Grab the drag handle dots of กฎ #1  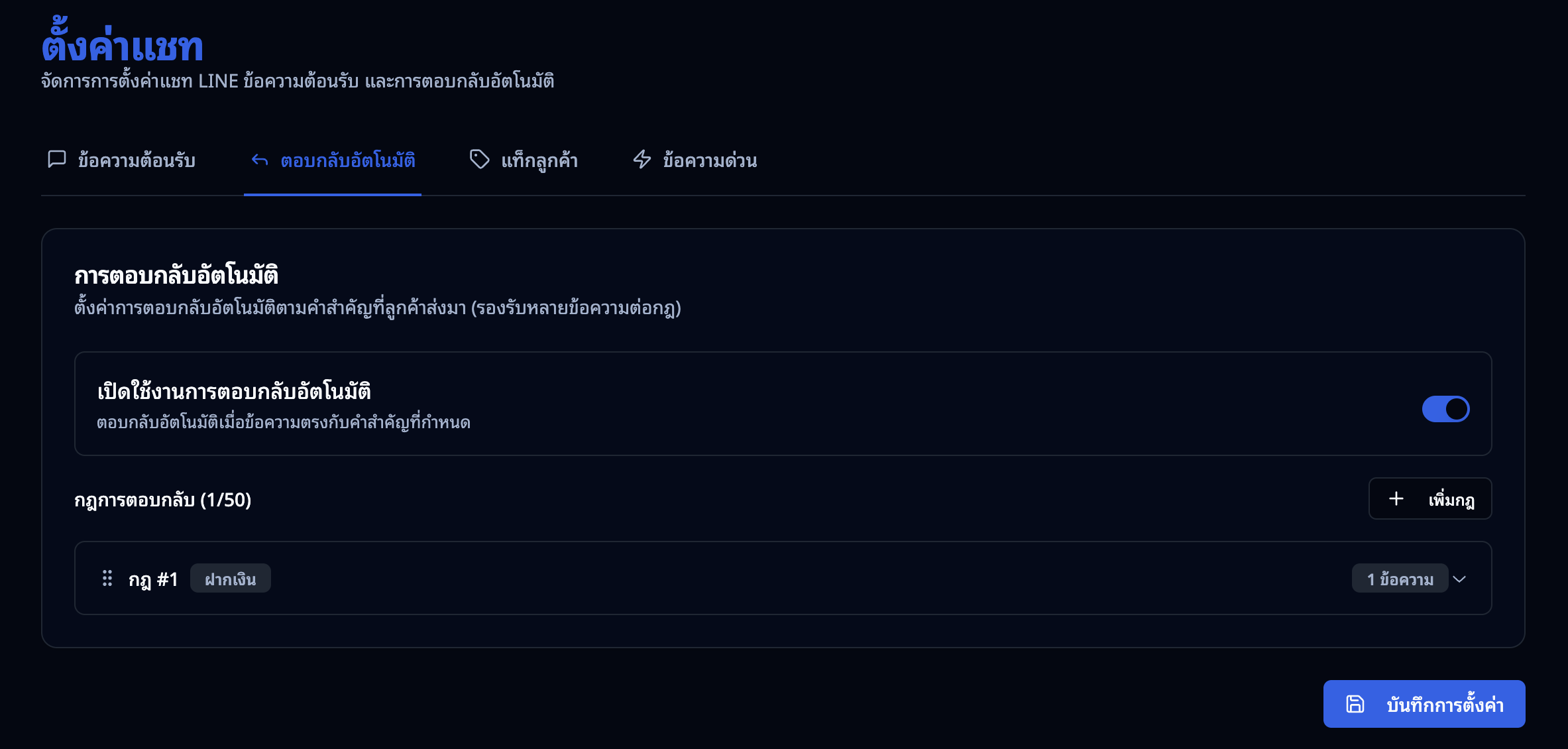pos(107,579)
